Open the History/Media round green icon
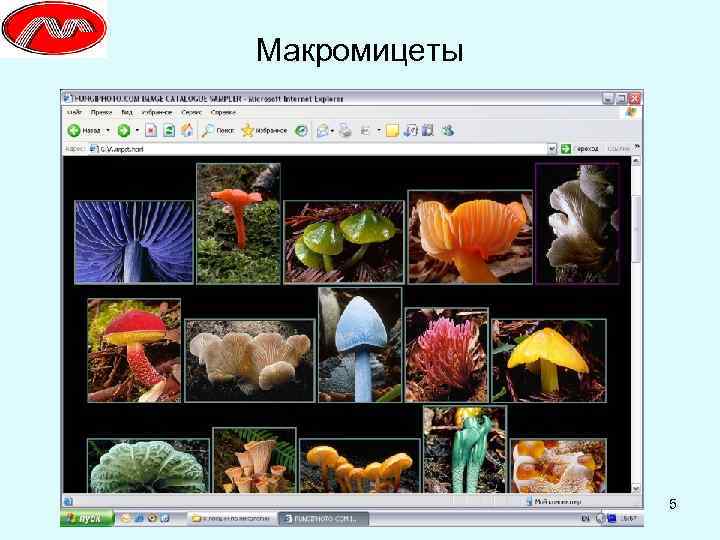The image size is (720, 540). coord(301,131)
